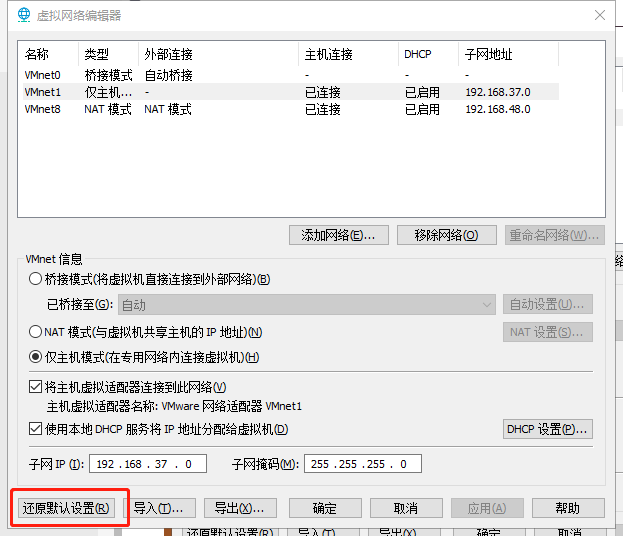Viewport: 623px width, 536px height.
Task: Open the 已桥接至 dropdown
Action: tap(307, 305)
